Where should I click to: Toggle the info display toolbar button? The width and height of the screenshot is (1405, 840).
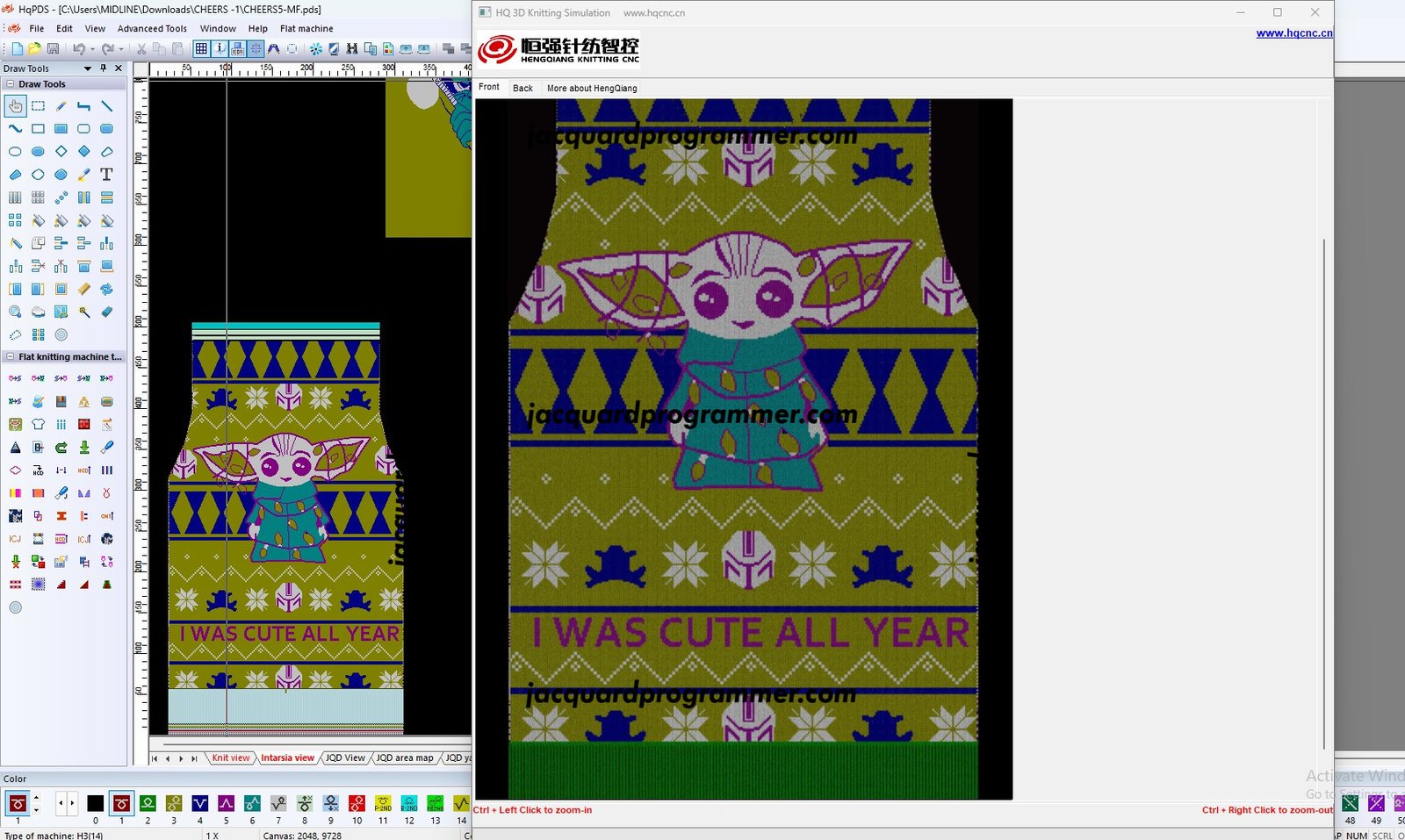click(x=220, y=49)
